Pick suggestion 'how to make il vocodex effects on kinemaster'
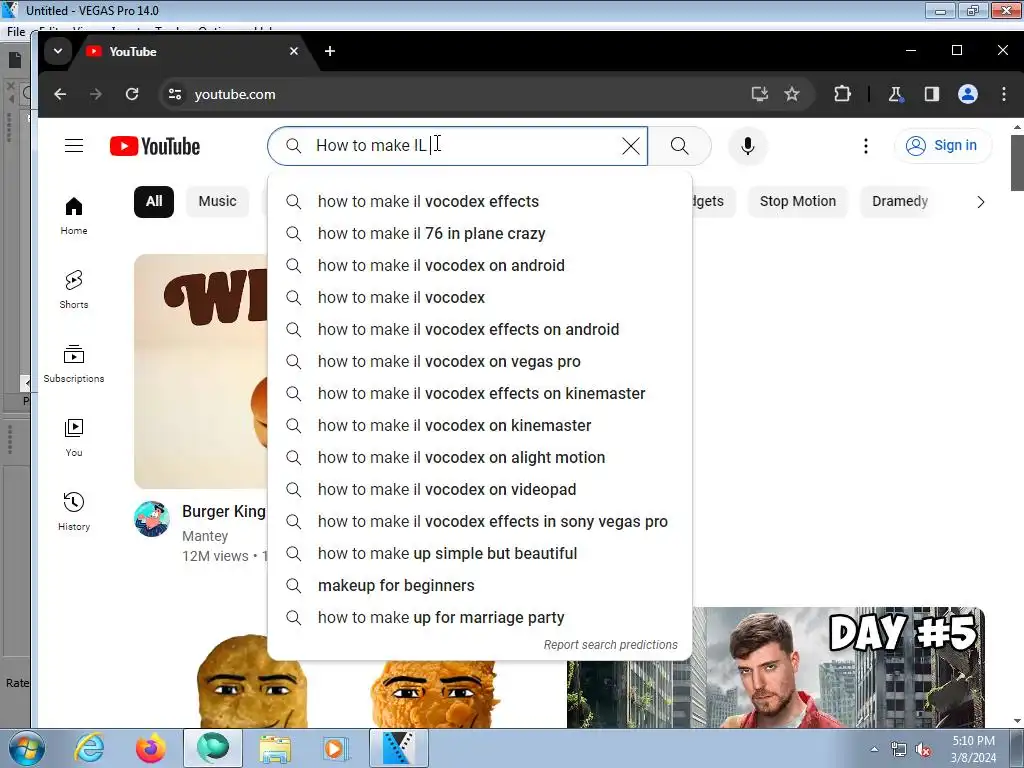The image size is (1024, 768). [479, 393]
